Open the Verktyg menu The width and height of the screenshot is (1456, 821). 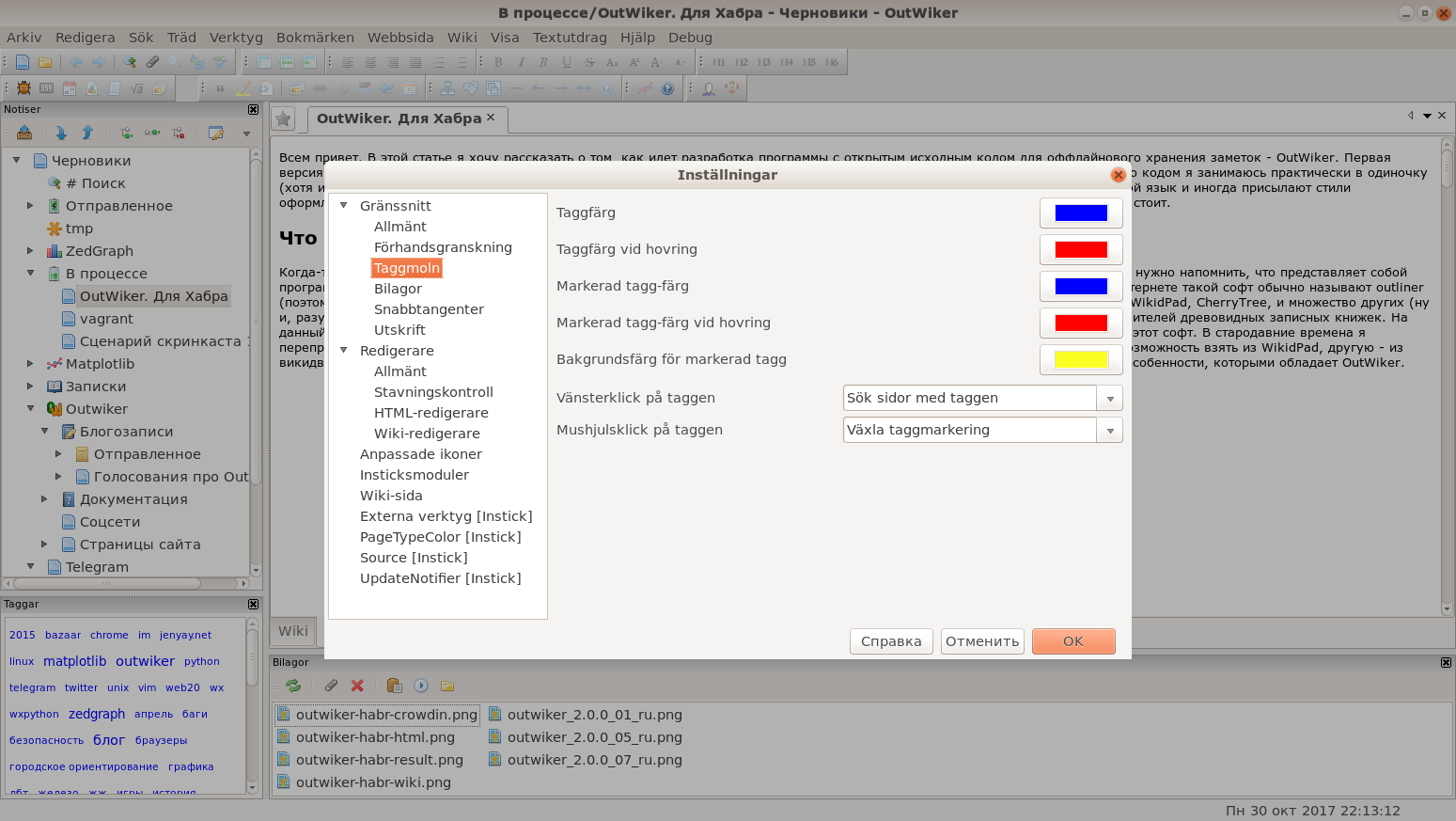(236, 38)
